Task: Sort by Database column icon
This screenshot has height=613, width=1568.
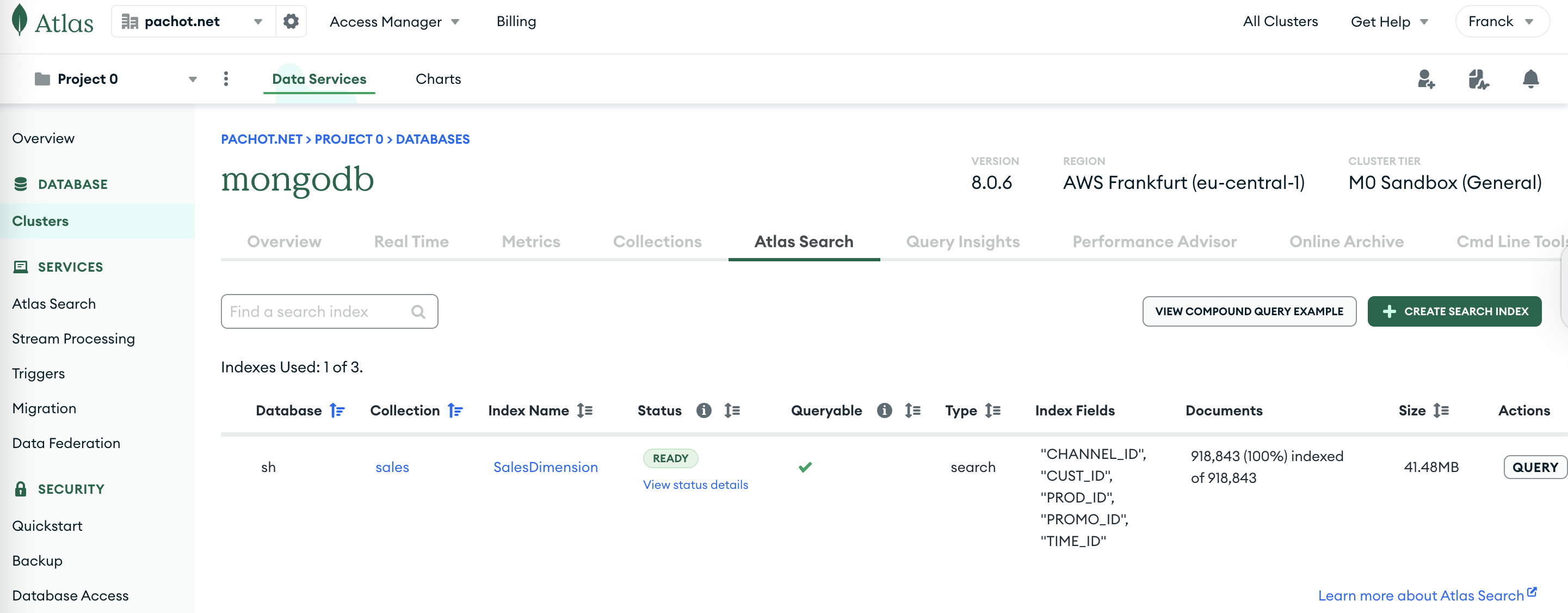Action: click(337, 410)
